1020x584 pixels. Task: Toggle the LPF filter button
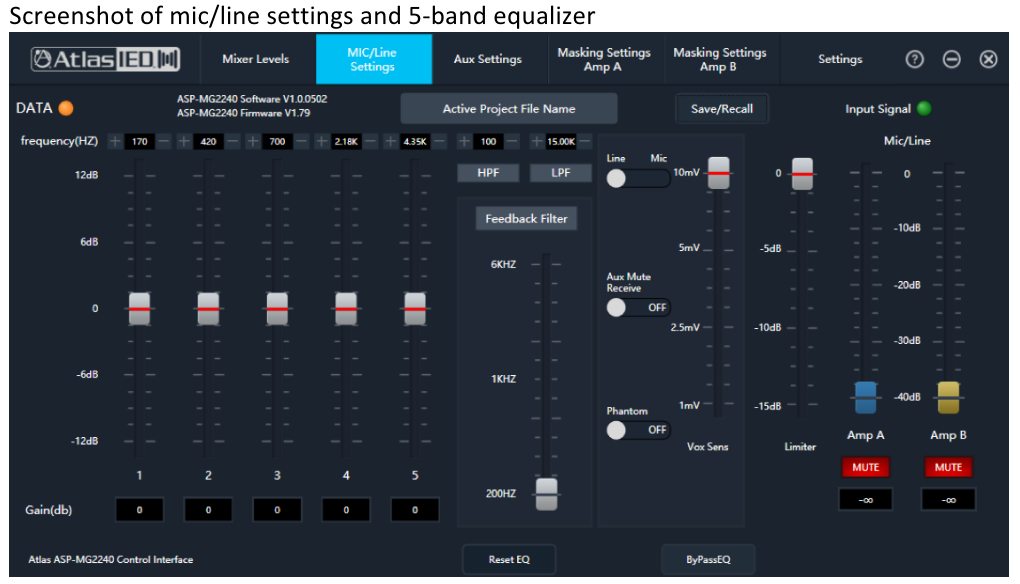[x=561, y=172]
